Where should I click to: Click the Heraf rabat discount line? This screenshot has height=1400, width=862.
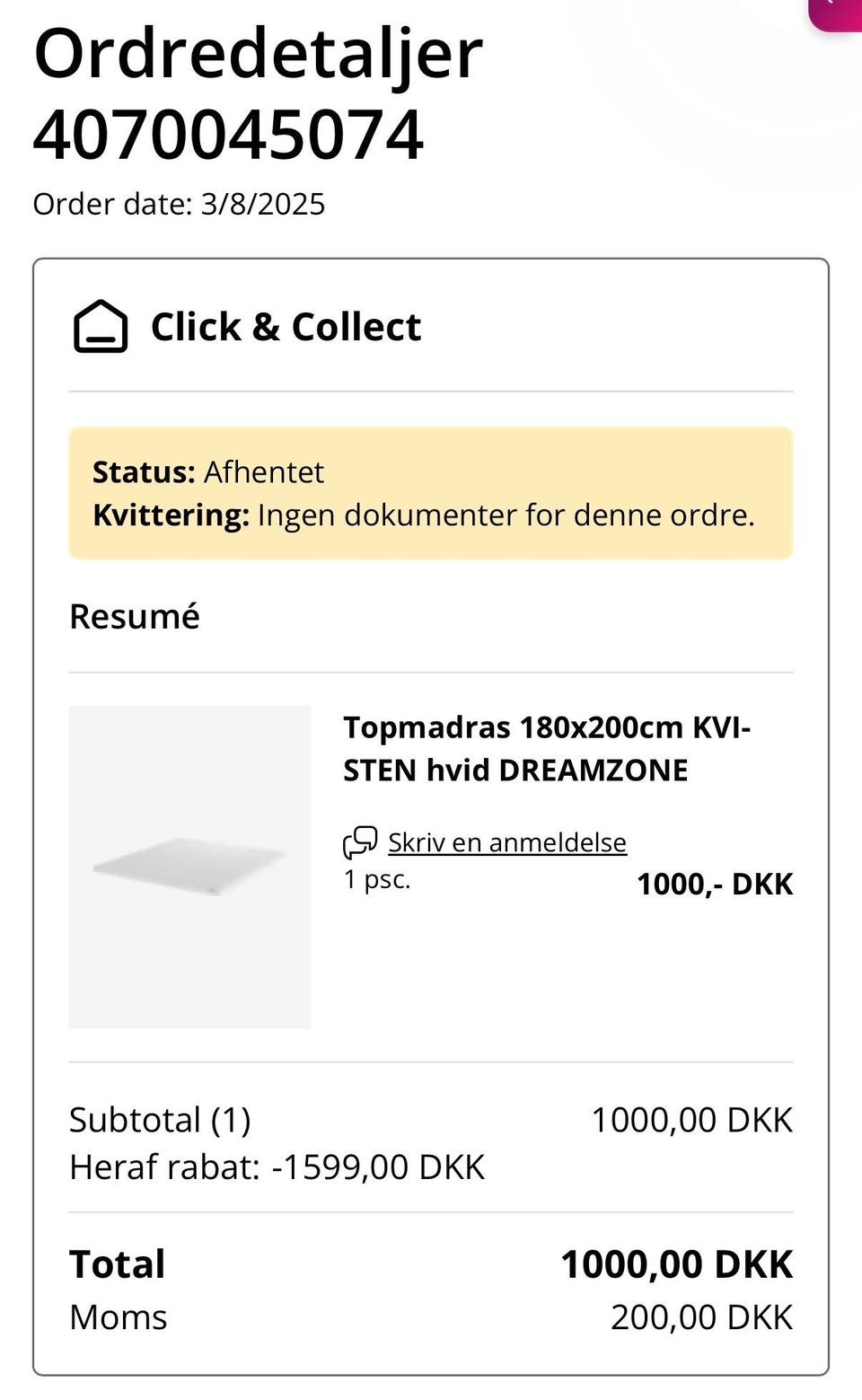[x=277, y=1167]
